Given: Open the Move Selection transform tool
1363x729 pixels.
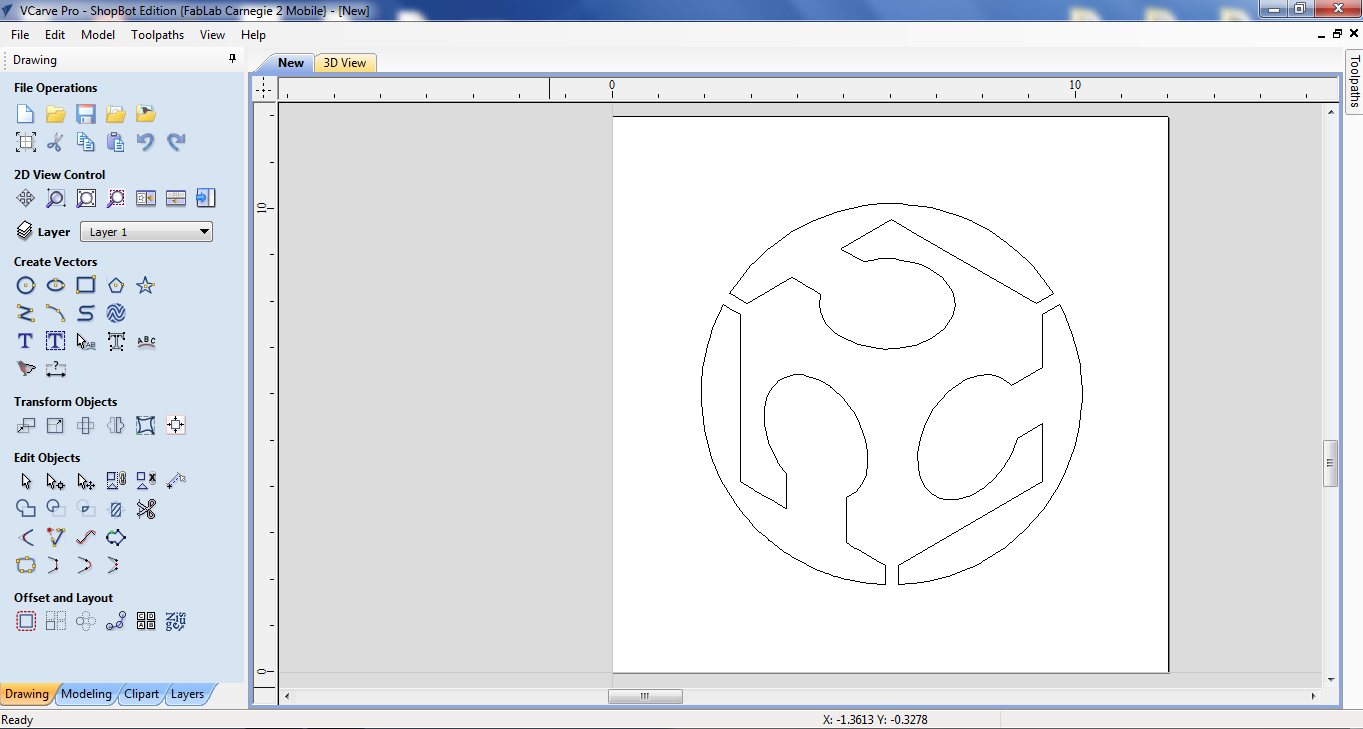Looking at the screenshot, I should click(x=26, y=426).
